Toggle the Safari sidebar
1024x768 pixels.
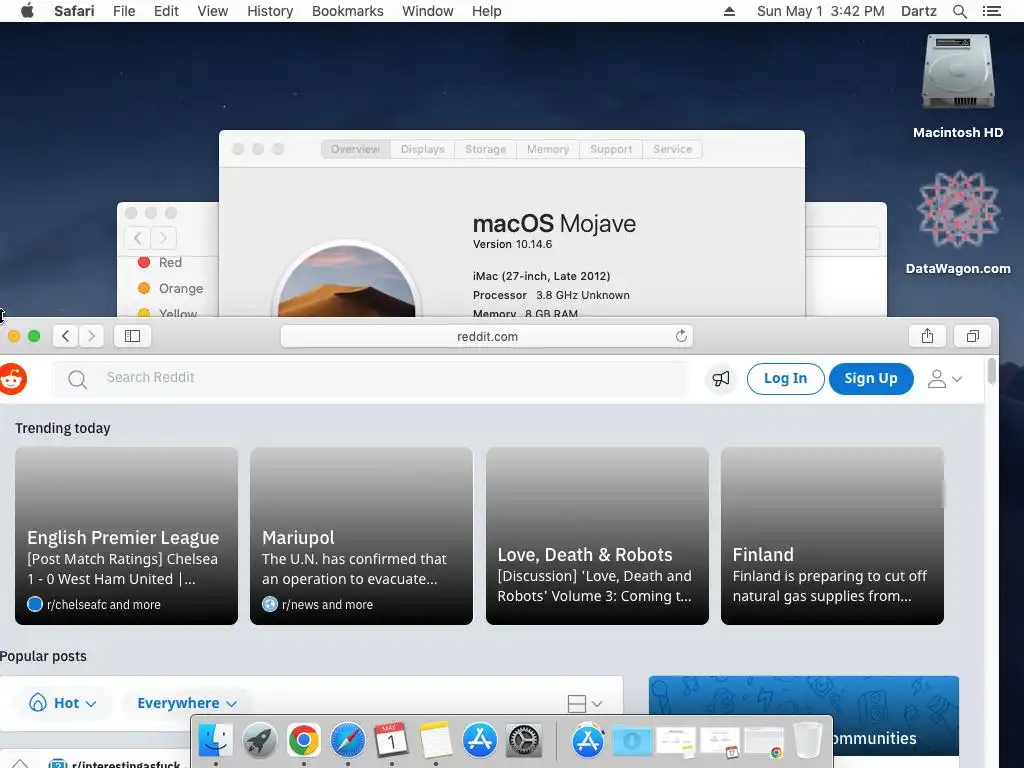(133, 336)
